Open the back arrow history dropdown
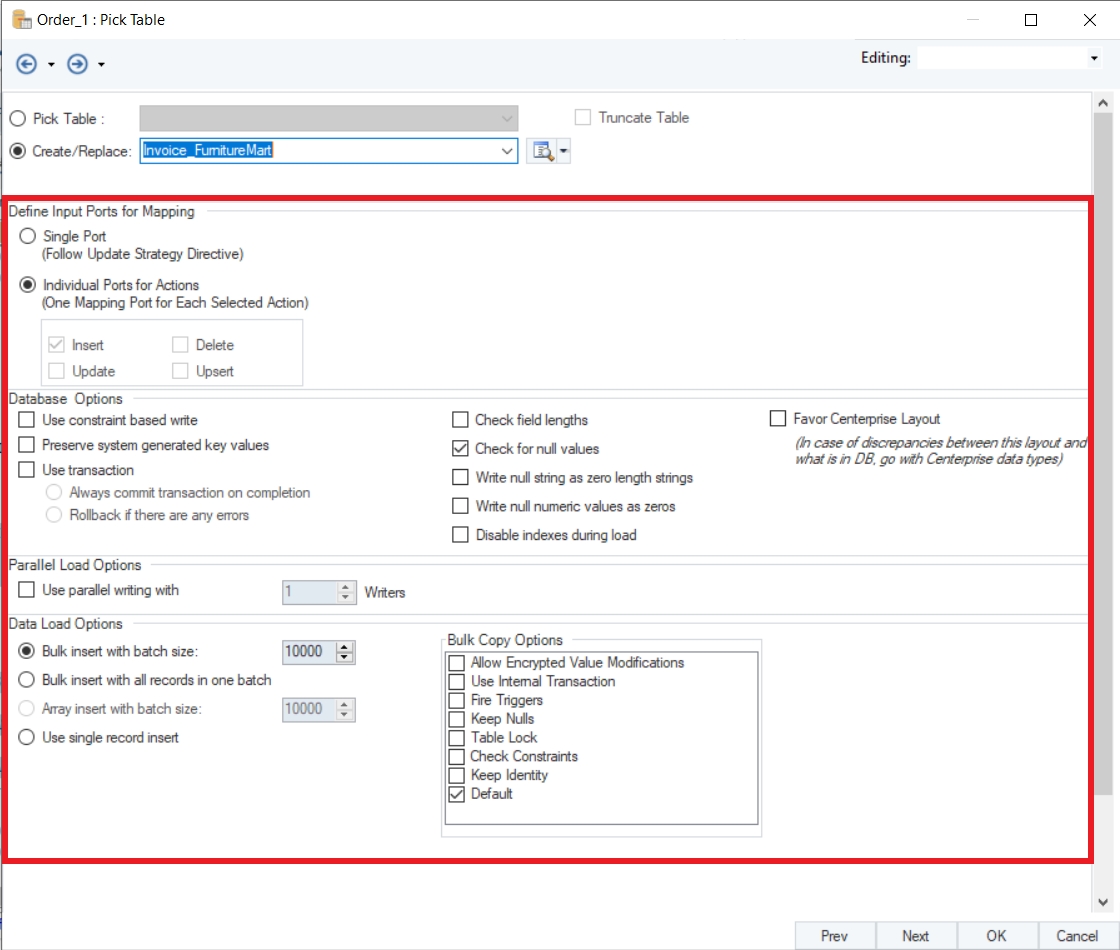 [x=51, y=65]
